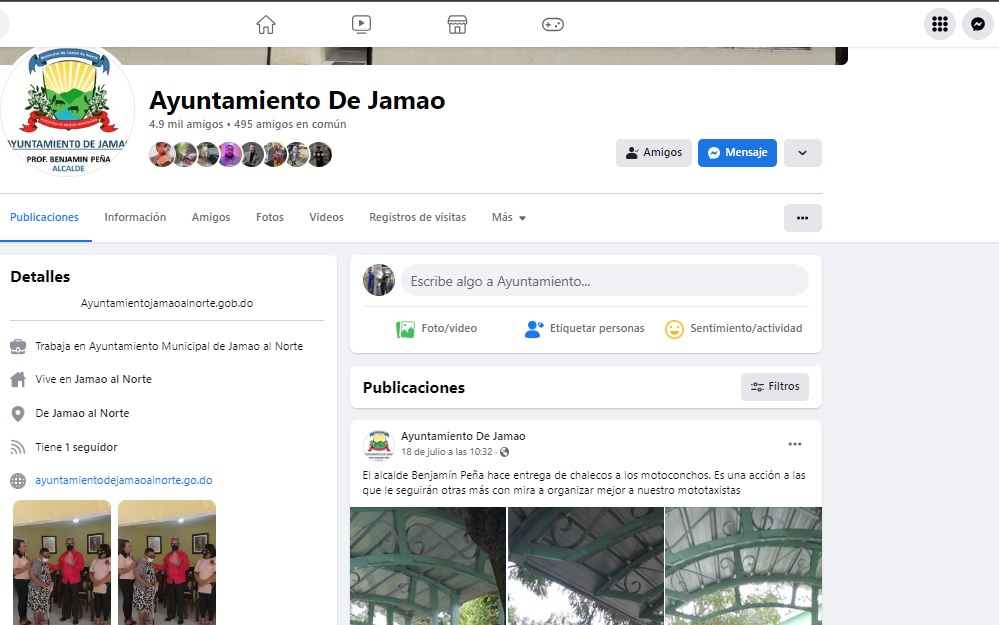Open the Watch video icon
This screenshot has width=999, height=625.
(361, 25)
